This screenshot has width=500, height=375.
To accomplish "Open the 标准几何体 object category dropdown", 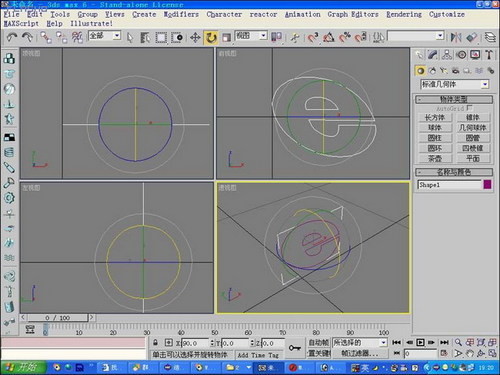I will [454, 84].
